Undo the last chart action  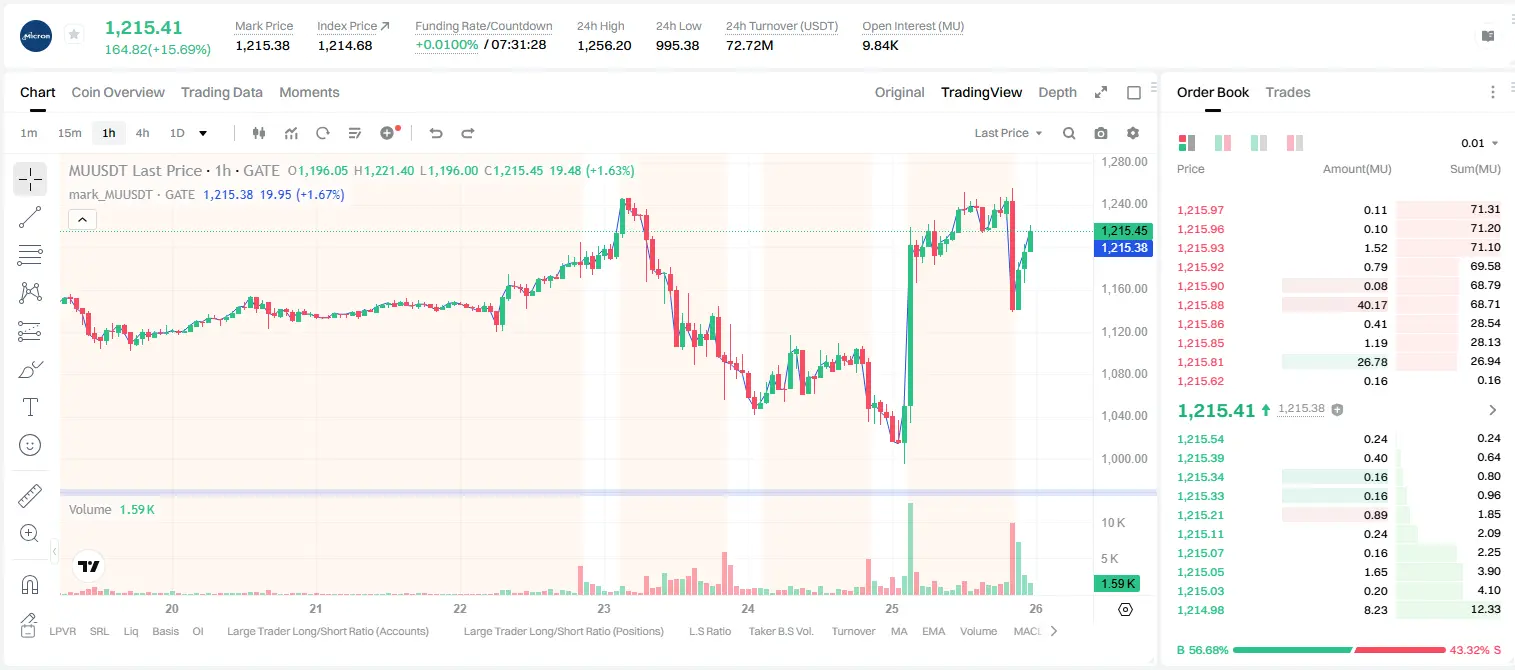435,133
